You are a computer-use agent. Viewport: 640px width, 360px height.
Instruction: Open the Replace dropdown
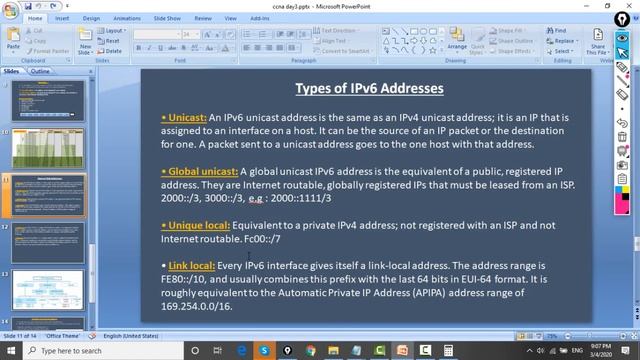[562, 41]
